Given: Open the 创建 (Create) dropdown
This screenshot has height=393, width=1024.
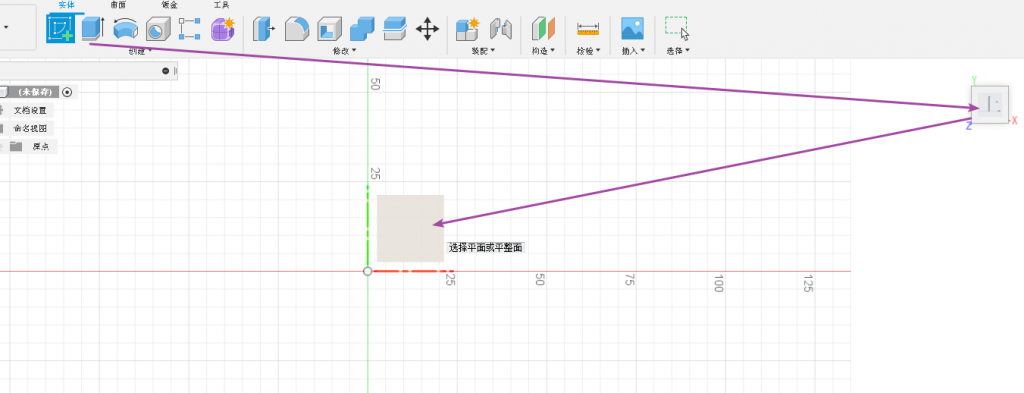Looking at the screenshot, I should point(140,51).
